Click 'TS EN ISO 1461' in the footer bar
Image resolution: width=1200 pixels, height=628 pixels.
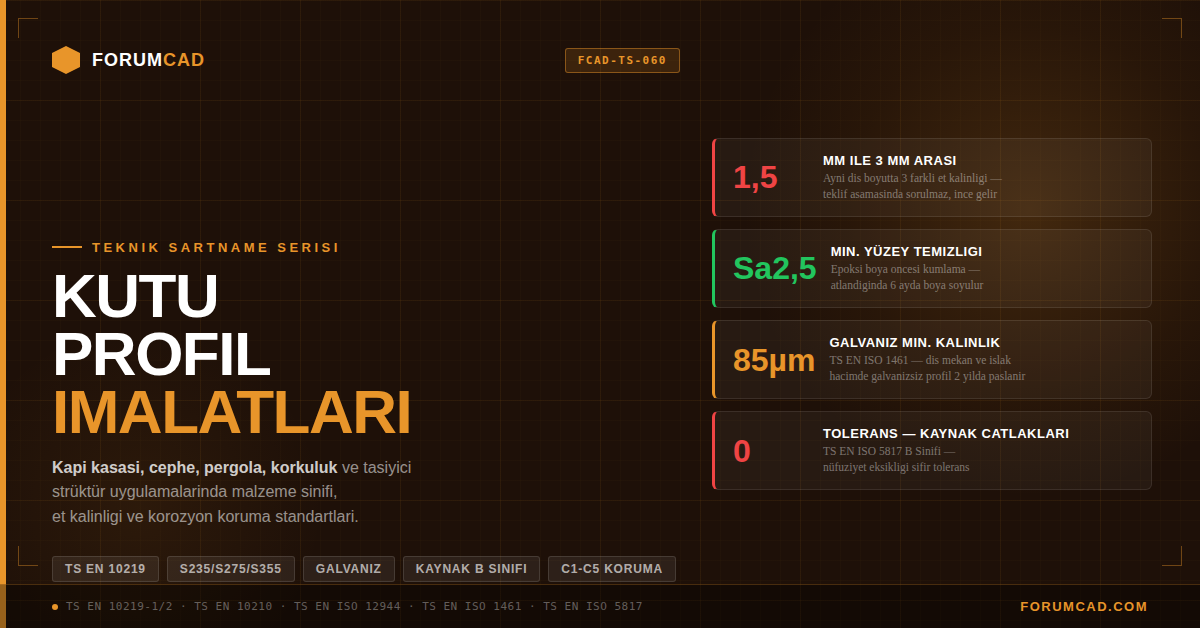(x=472, y=606)
